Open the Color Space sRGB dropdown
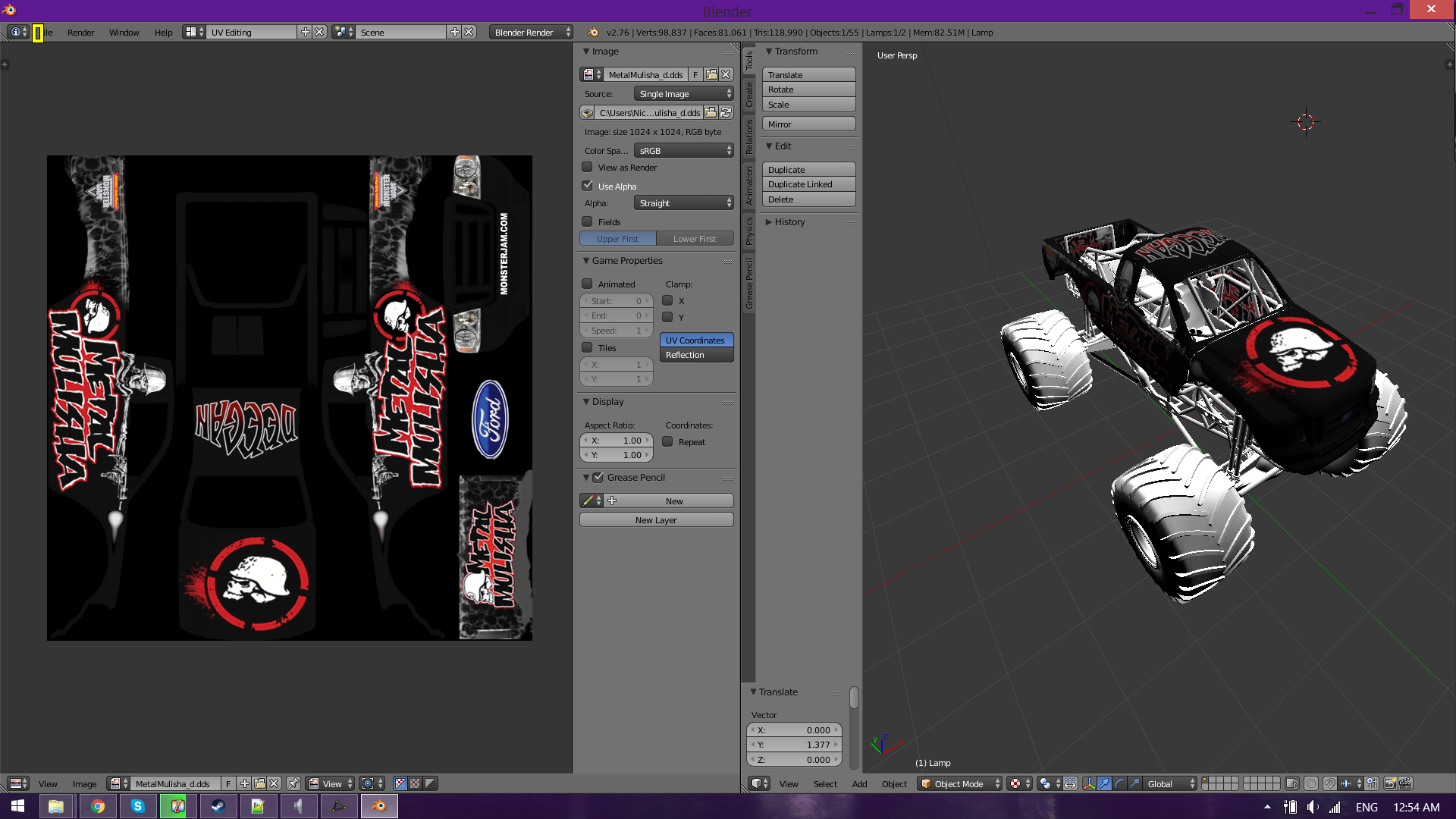The height and width of the screenshot is (819, 1456). click(x=684, y=150)
